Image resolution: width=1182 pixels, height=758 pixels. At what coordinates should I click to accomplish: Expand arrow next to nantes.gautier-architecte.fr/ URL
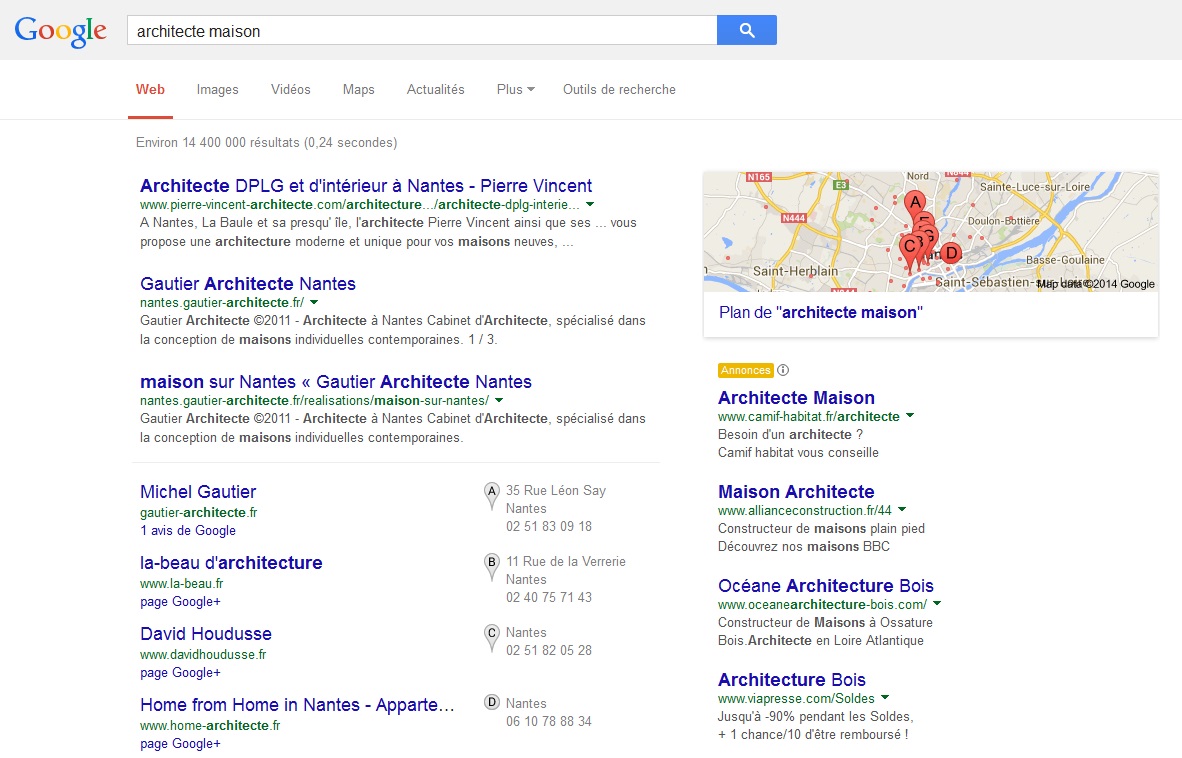[x=314, y=302]
